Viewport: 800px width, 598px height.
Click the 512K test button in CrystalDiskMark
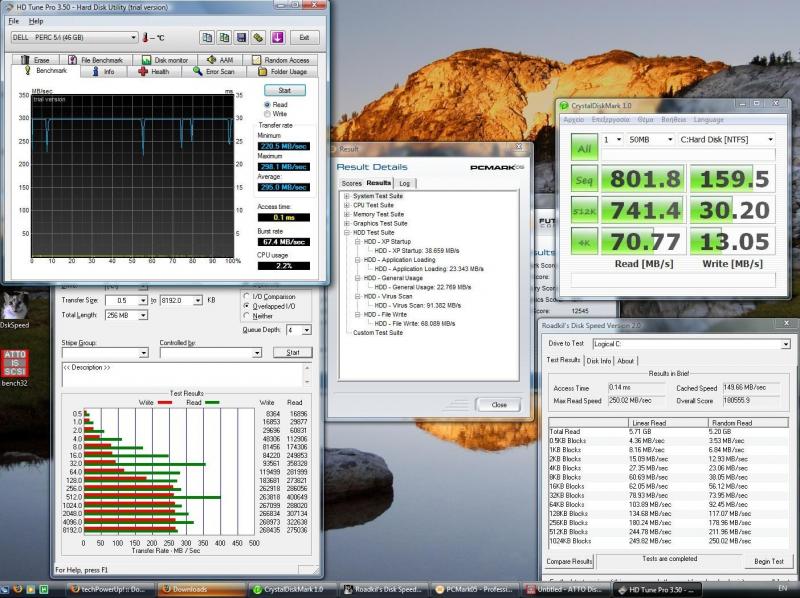coord(584,211)
